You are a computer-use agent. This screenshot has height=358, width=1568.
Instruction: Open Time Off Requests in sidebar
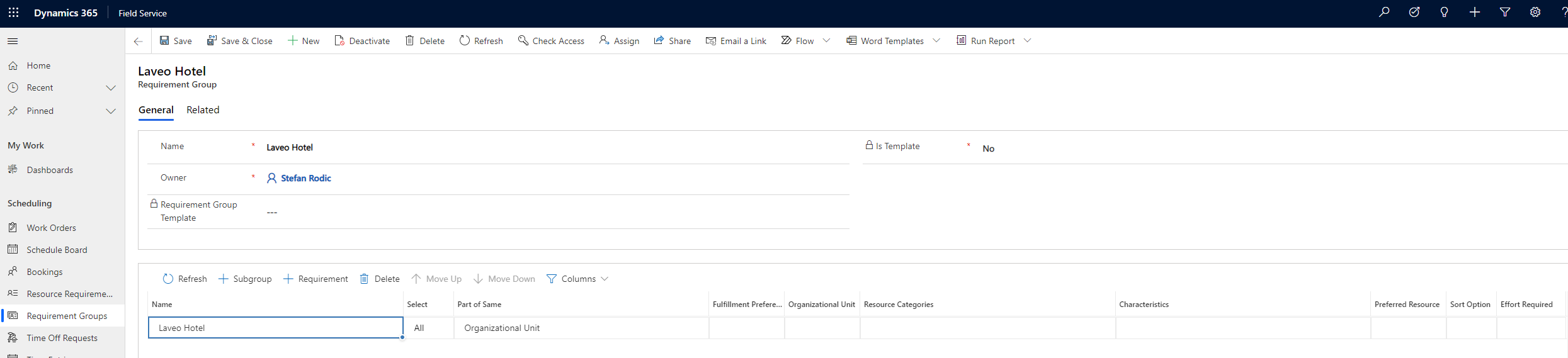62,338
